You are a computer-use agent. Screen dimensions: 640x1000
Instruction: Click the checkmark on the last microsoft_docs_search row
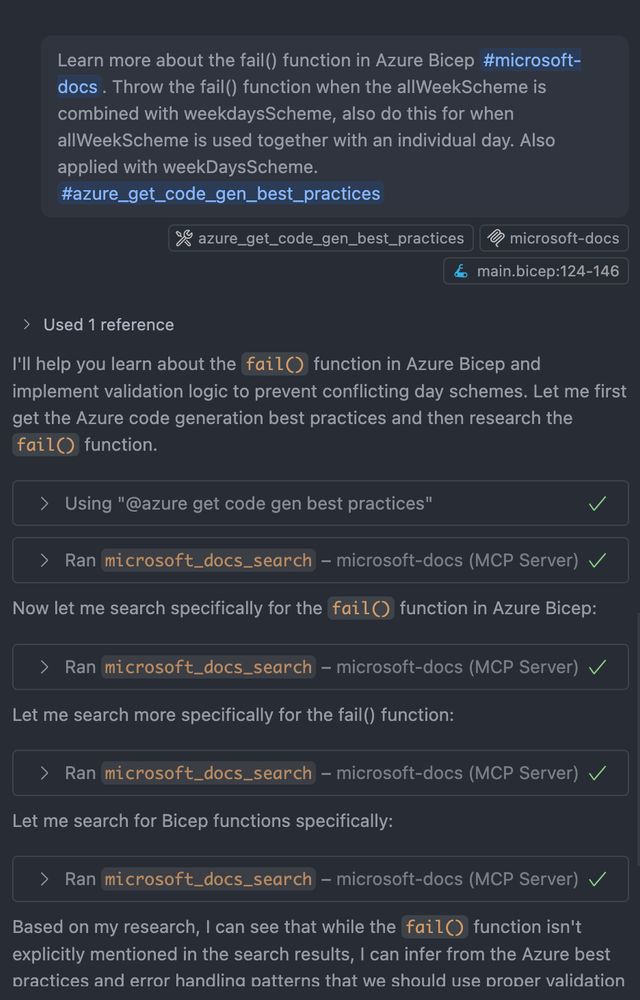597,879
